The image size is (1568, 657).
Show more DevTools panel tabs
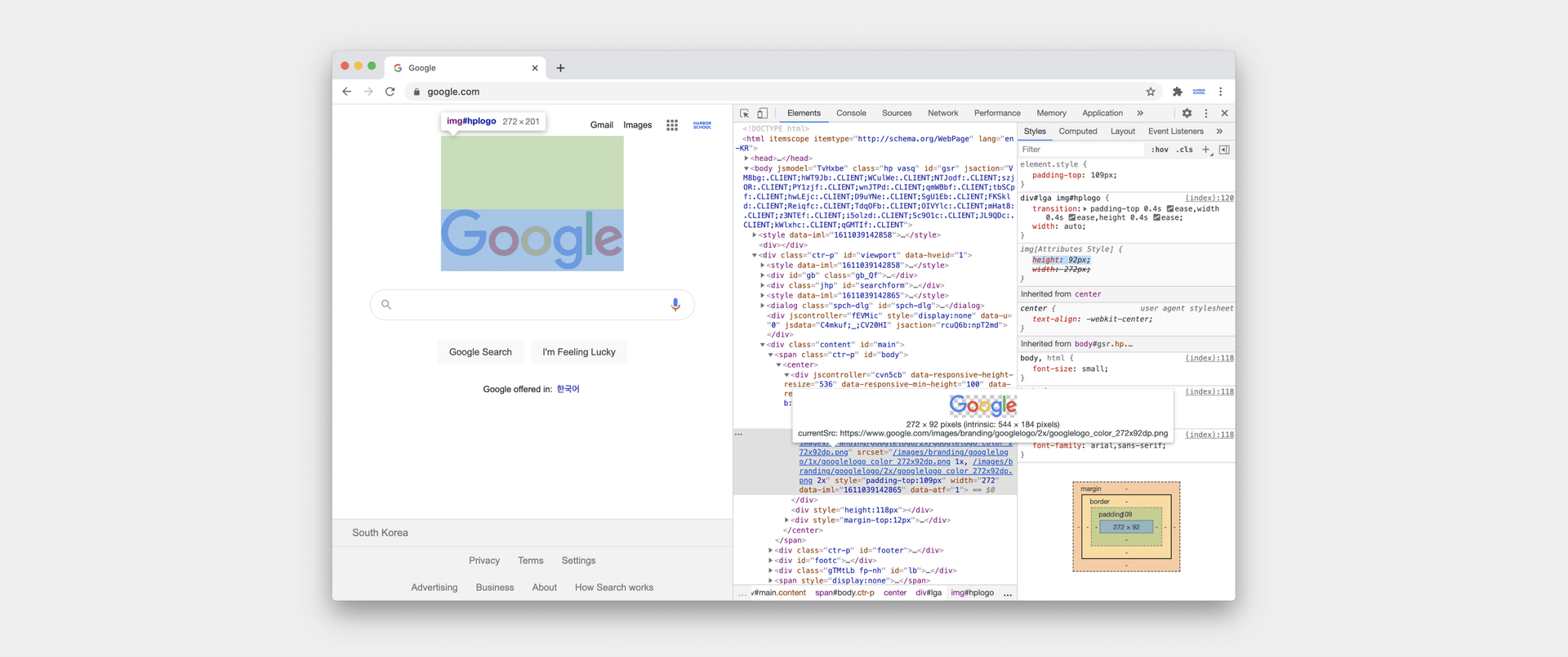pyautogui.click(x=1140, y=114)
